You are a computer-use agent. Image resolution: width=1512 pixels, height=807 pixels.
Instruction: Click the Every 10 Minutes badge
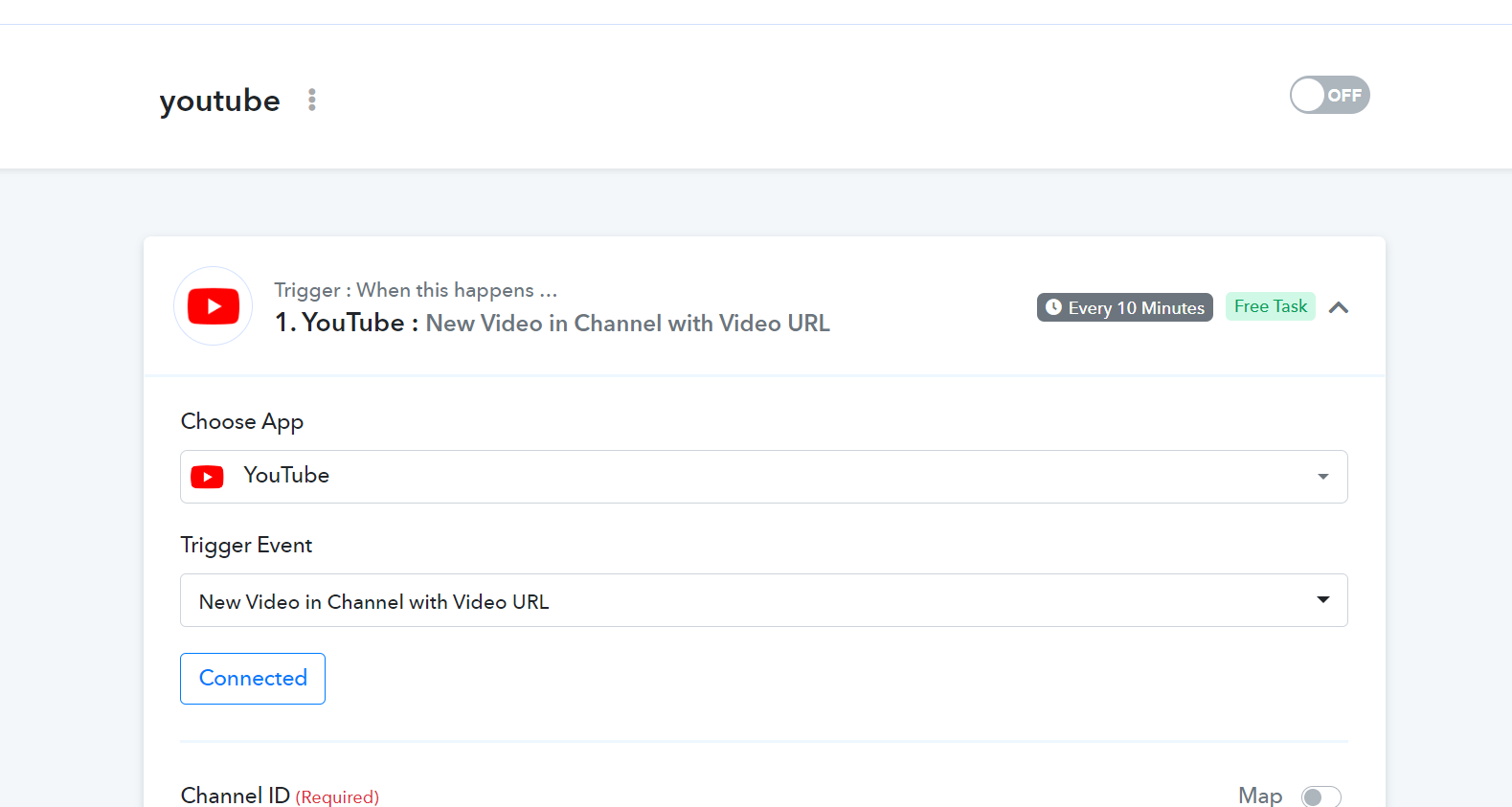(x=1125, y=307)
